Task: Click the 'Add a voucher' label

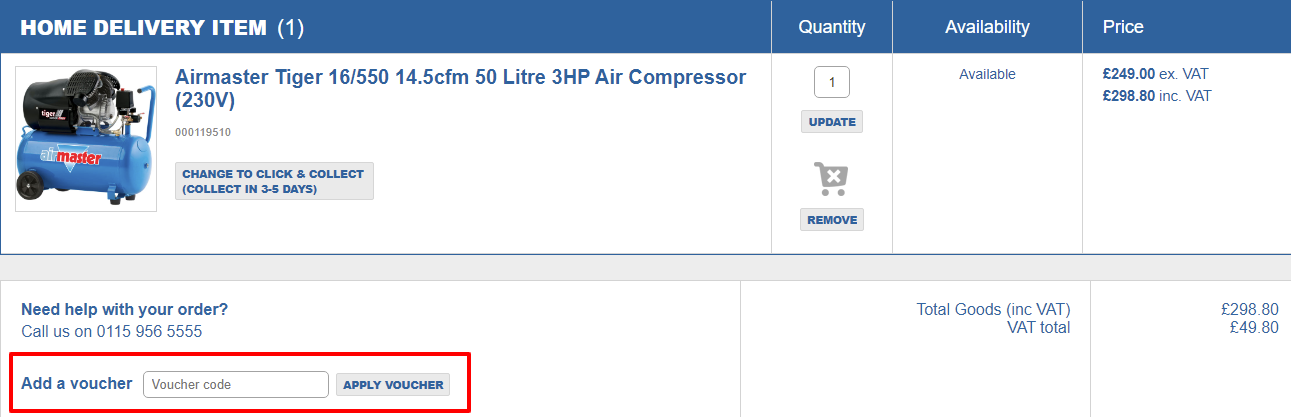Action: pos(77,383)
